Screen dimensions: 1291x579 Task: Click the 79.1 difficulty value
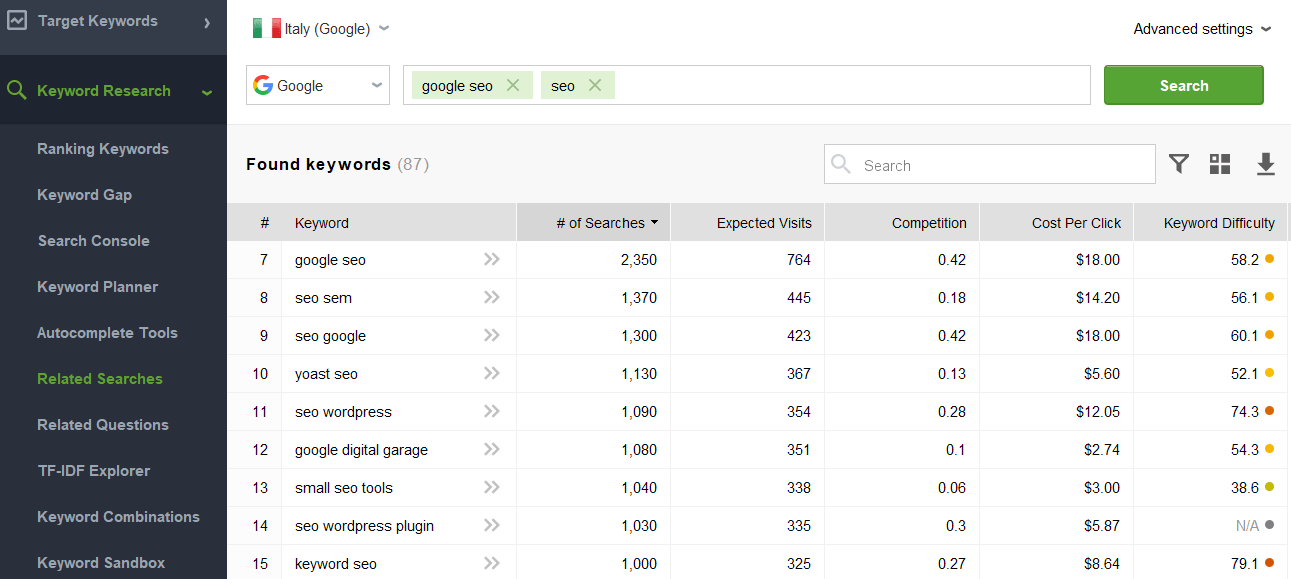(x=1244, y=564)
